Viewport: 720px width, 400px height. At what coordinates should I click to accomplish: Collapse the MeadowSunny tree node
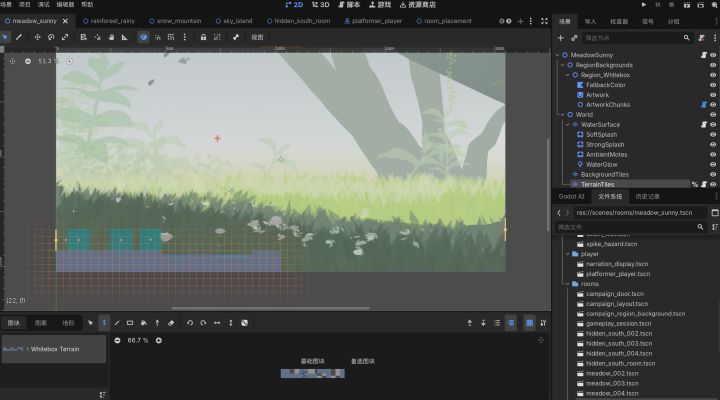pos(557,55)
